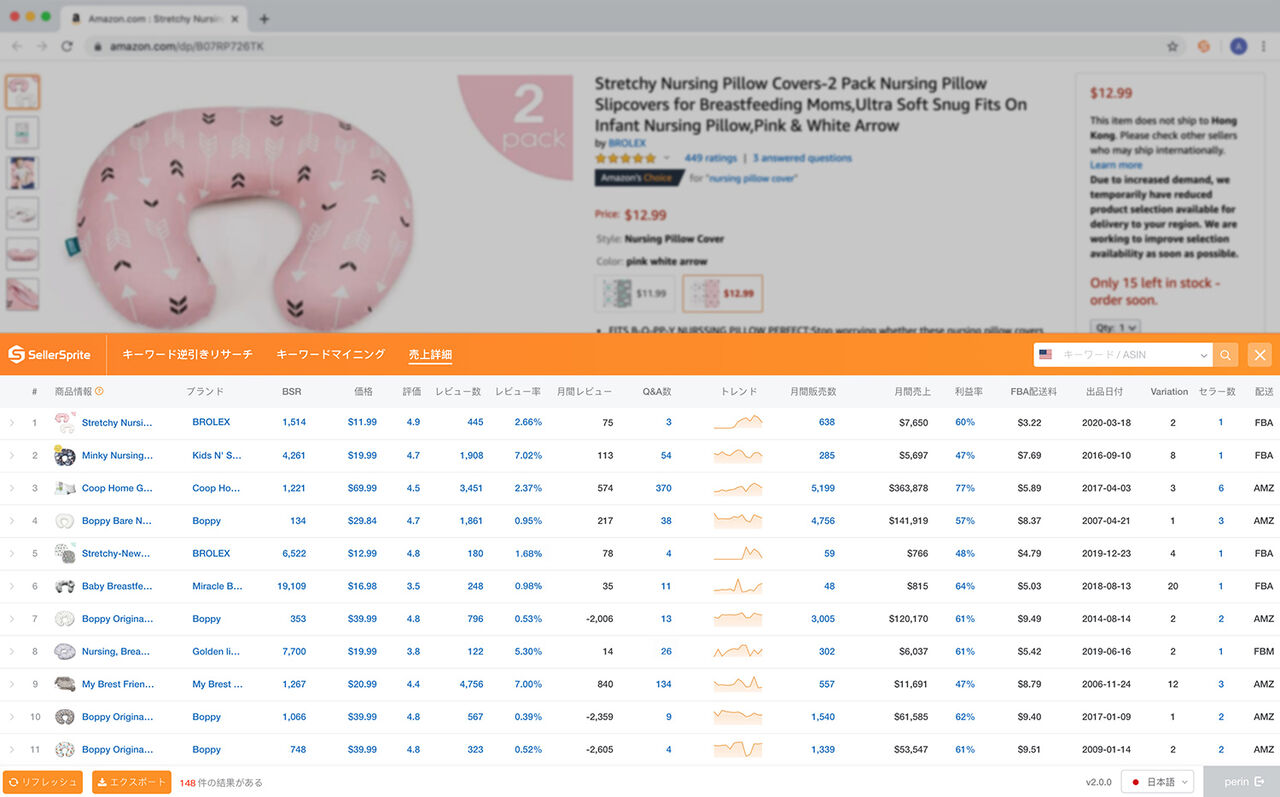Select the $12.99 pink arrow swatch
1280x797 pixels.
pyautogui.click(x=723, y=294)
